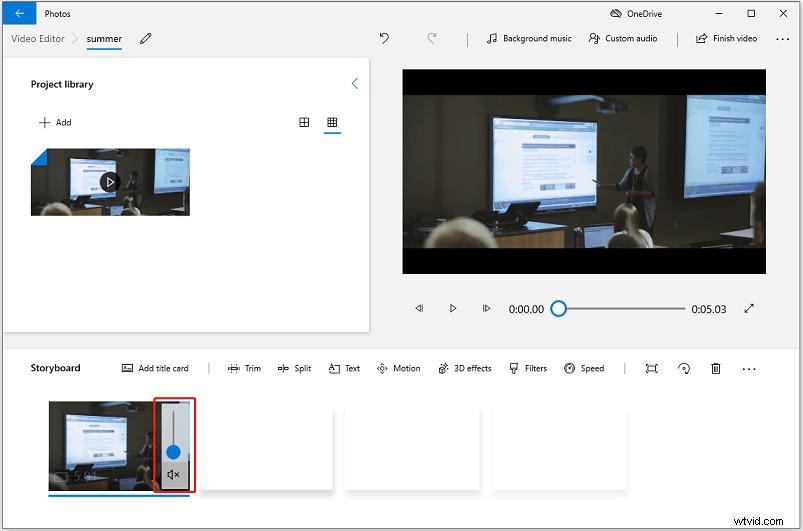Click the Video Editor breadcrumb
The height and width of the screenshot is (531, 803).
tap(38, 38)
